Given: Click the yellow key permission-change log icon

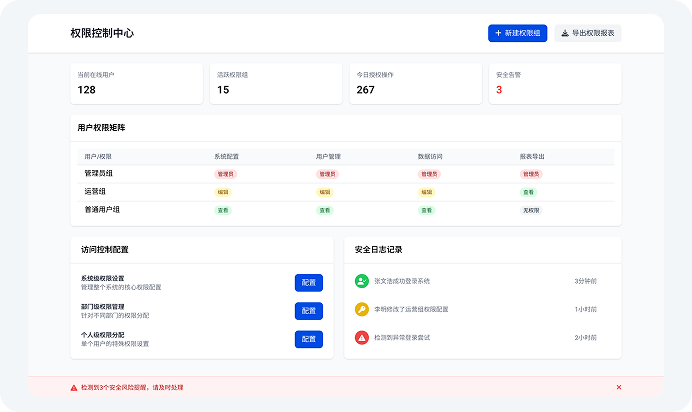Looking at the screenshot, I should [362, 309].
